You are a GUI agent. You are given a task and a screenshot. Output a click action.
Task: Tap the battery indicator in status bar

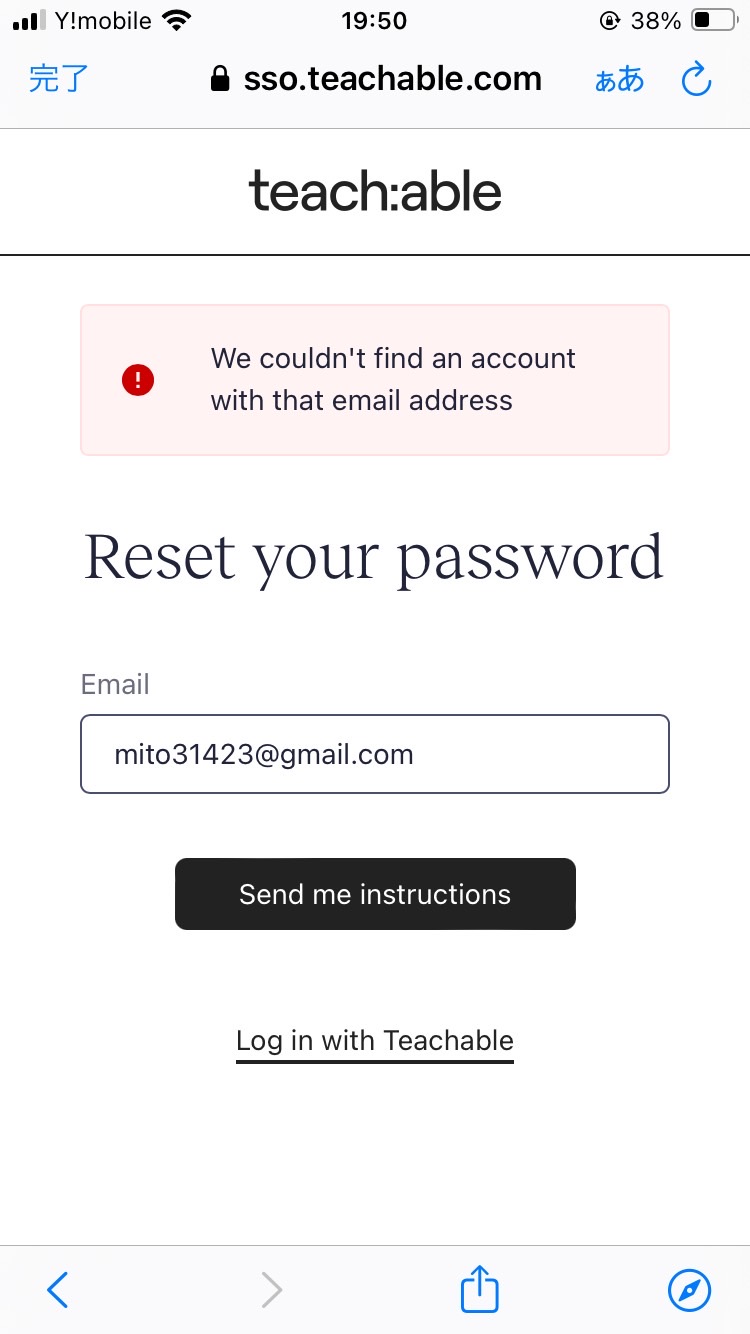click(715, 21)
